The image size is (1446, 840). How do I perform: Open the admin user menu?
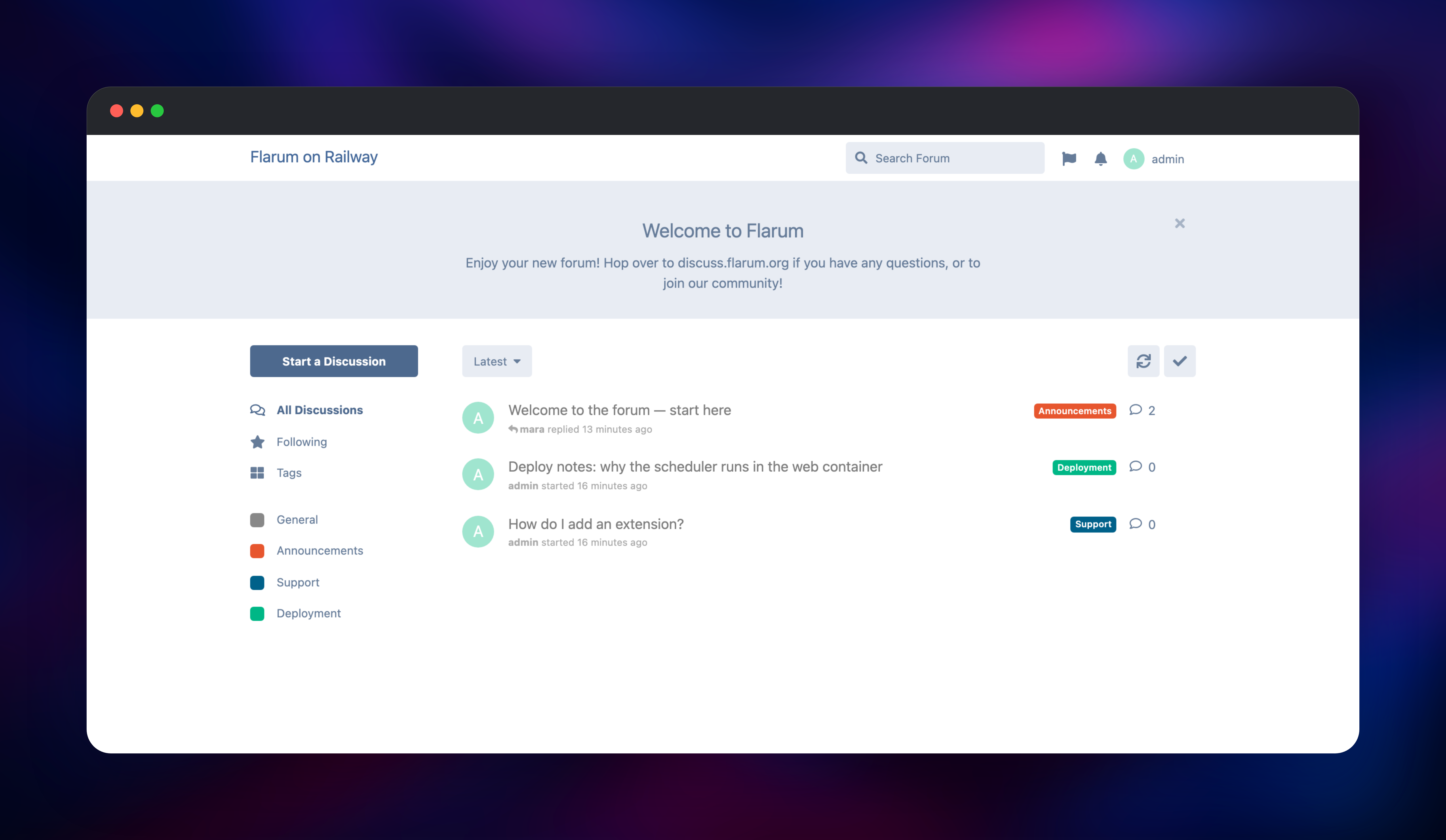(x=1154, y=159)
